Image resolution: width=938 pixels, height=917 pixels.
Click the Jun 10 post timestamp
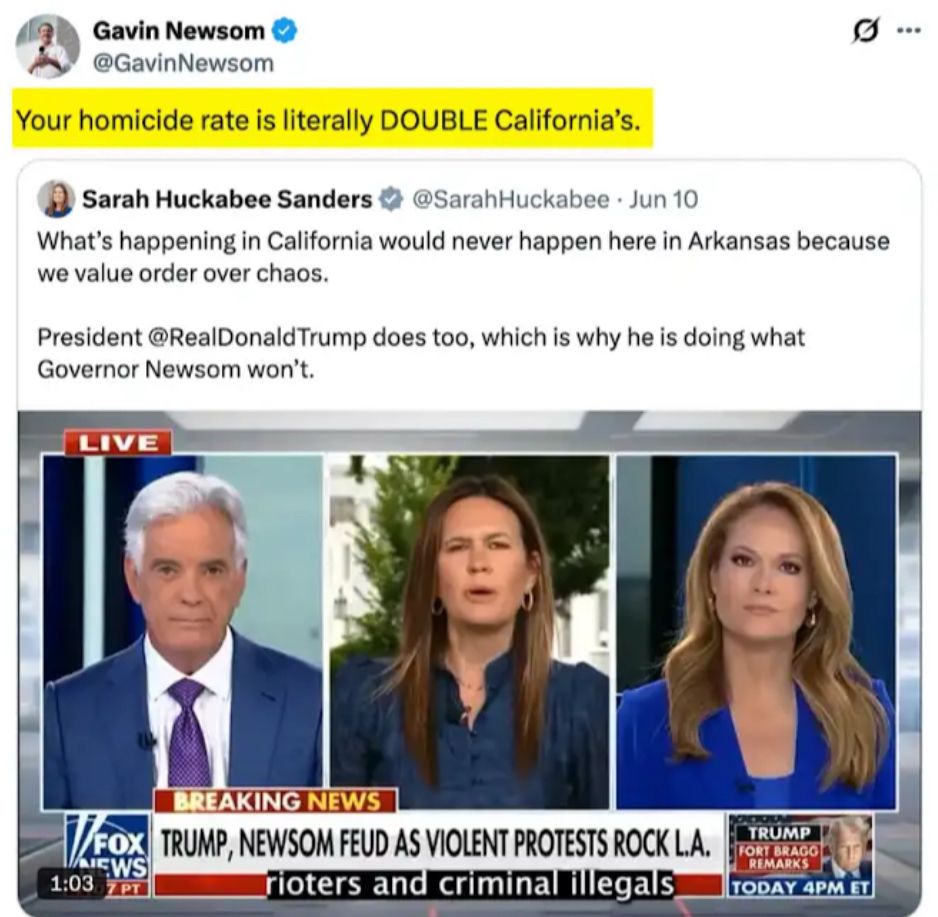(663, 199)
